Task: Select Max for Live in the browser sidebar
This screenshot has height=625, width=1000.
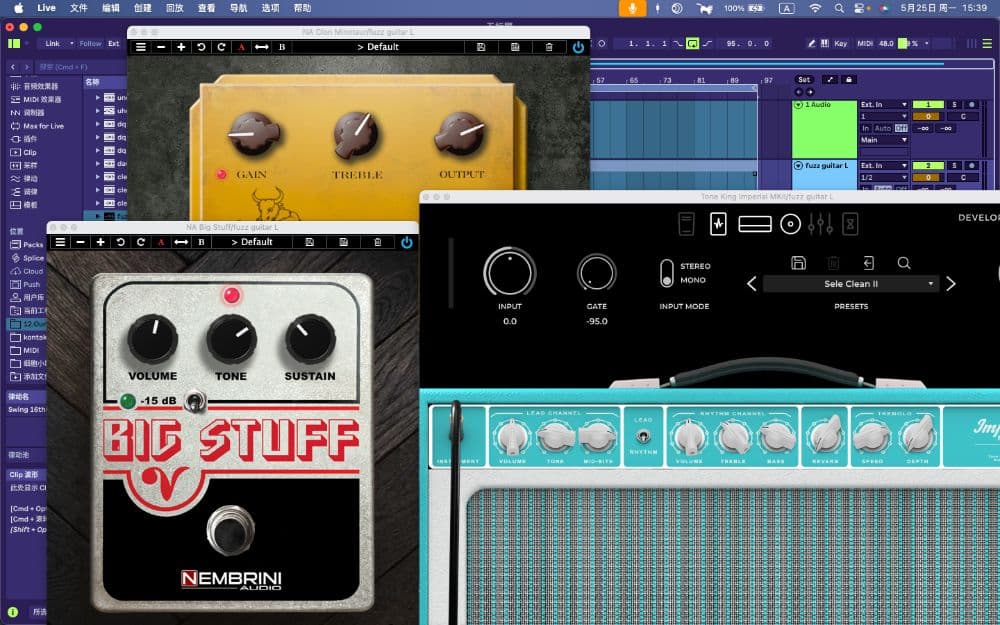Action: 43,126
